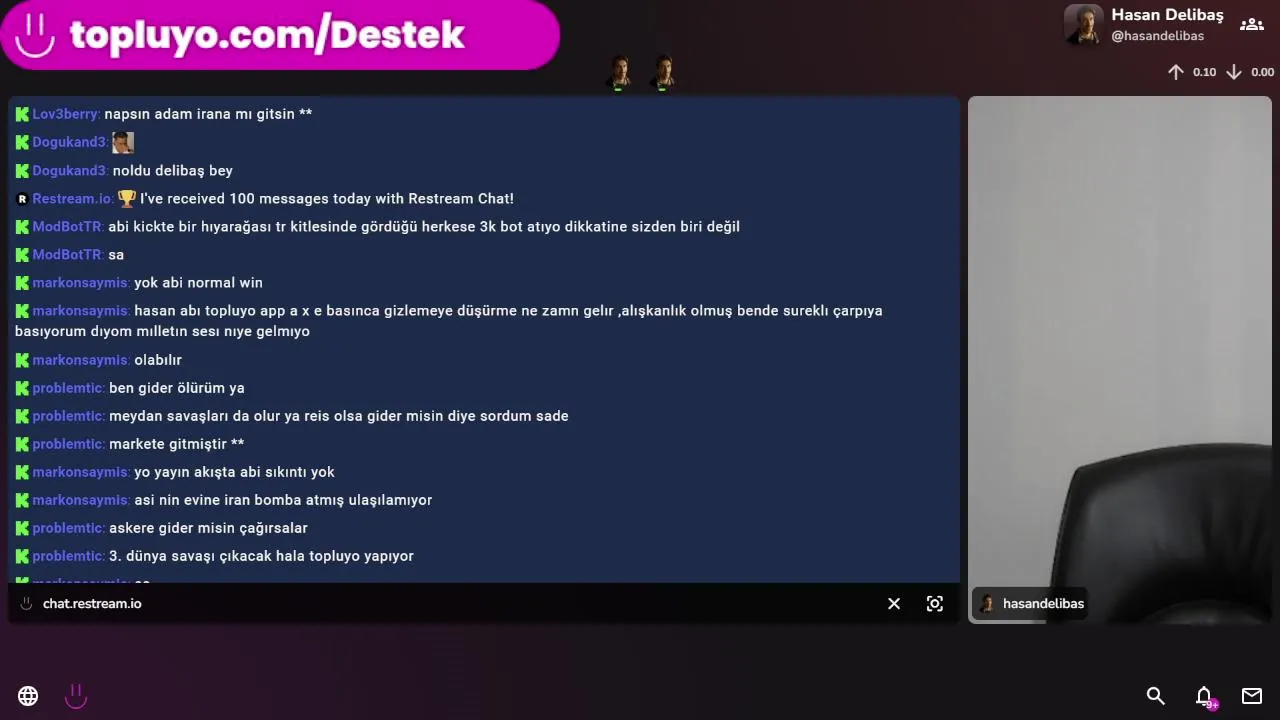Screen dimensions: 1280x720
Task: Open the participants list icon
Action: click(1251, 25)
